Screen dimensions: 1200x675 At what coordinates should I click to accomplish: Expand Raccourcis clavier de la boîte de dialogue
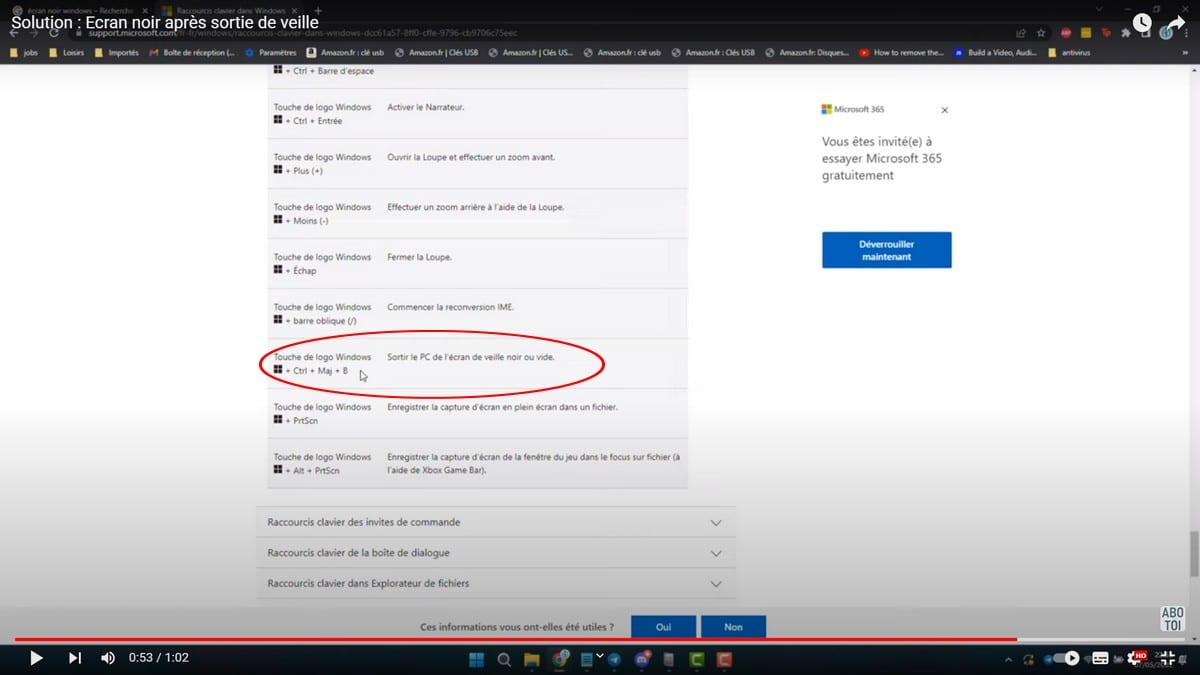pos(495,553)
